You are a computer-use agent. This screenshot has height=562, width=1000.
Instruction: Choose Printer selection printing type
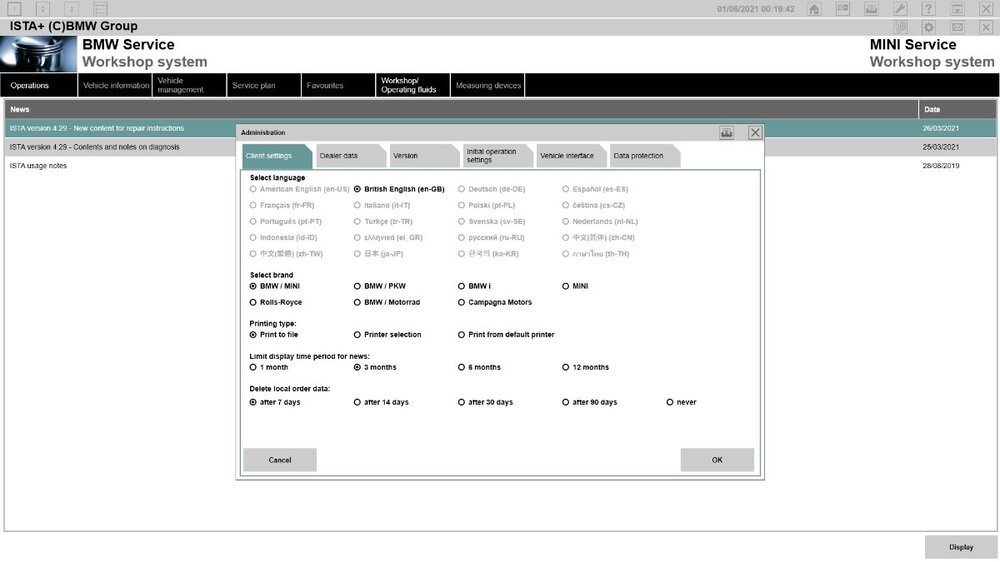(357, 335)
